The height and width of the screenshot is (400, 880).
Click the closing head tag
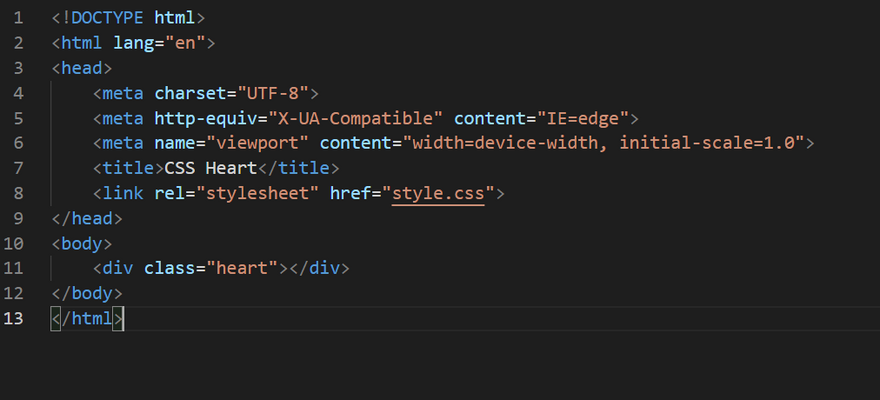tap(87, 218)
